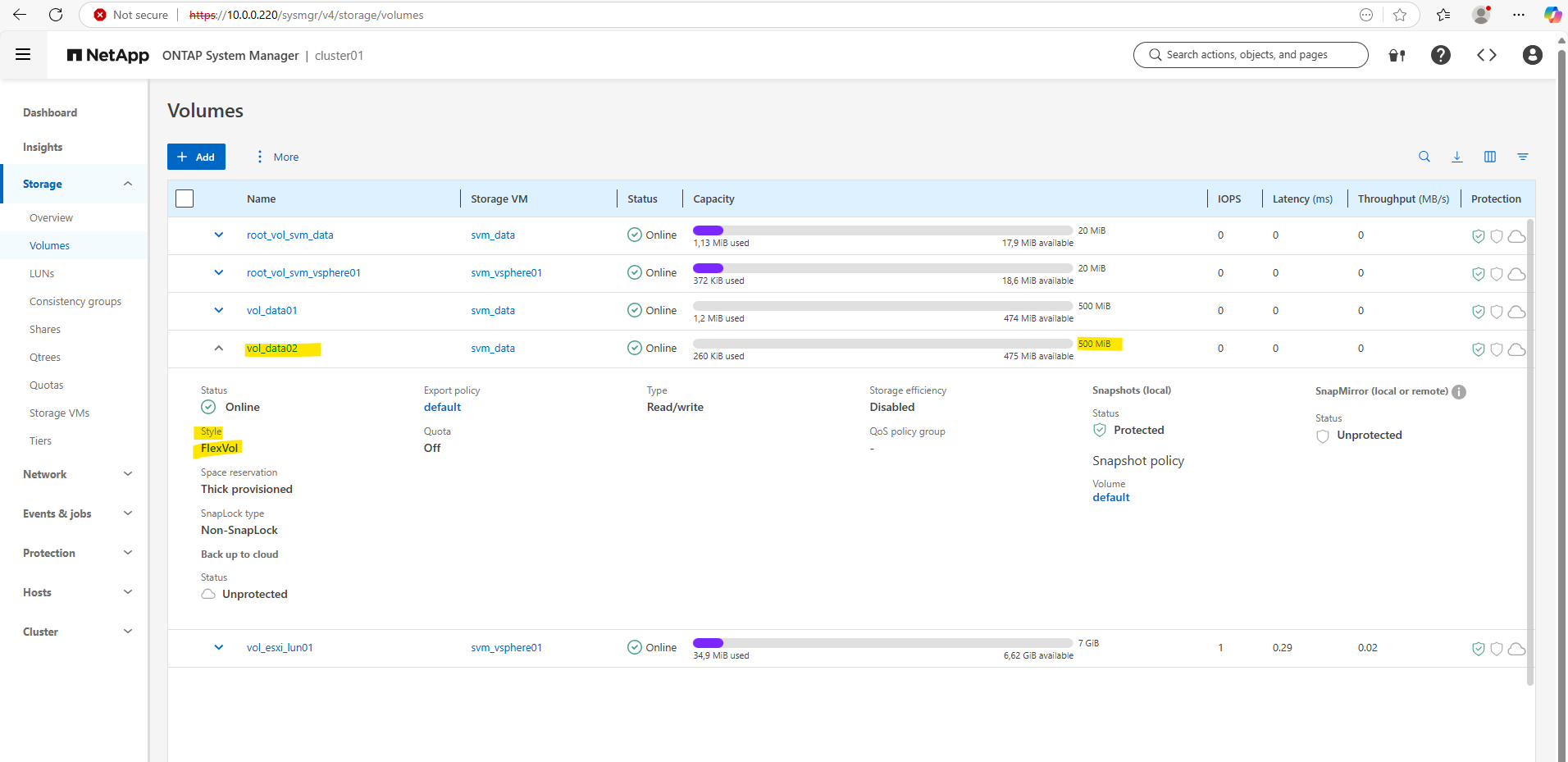Focus the search actions, objects, and pages field
The image size is (1568, 762).
(x=1251, y=55)
